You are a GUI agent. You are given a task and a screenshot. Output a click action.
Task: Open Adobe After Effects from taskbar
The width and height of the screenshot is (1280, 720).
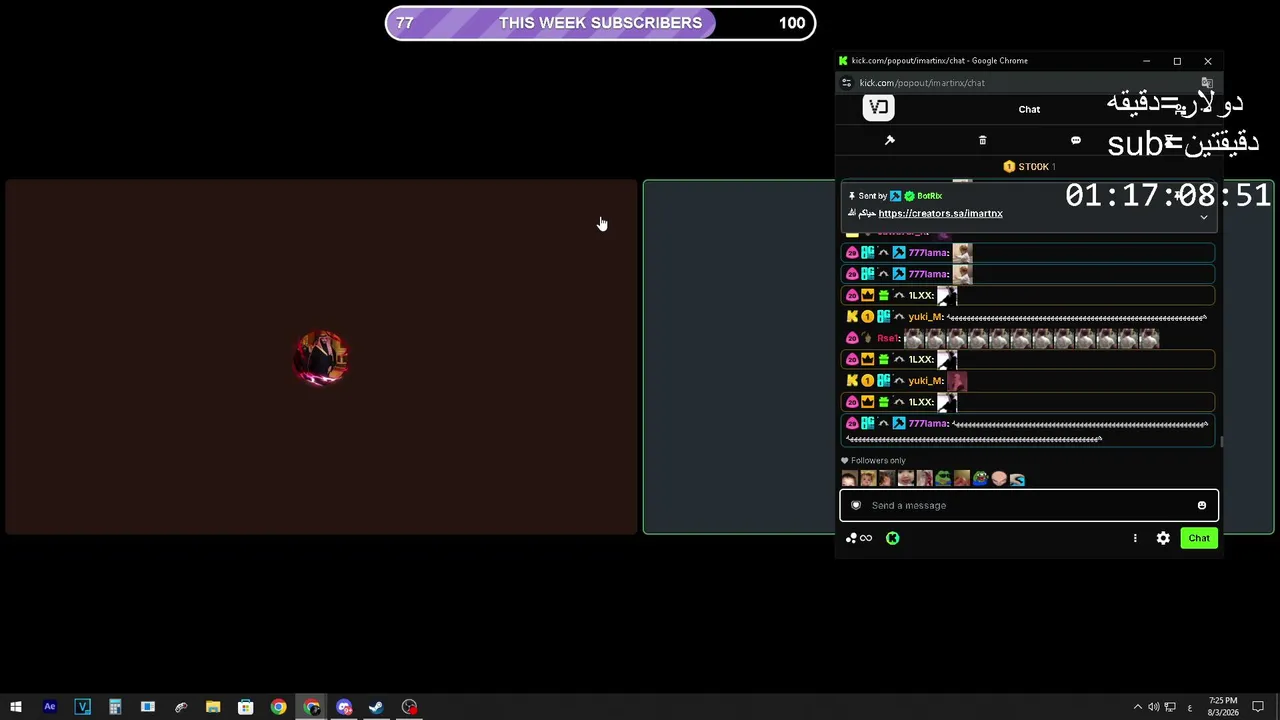pos(49,707)
